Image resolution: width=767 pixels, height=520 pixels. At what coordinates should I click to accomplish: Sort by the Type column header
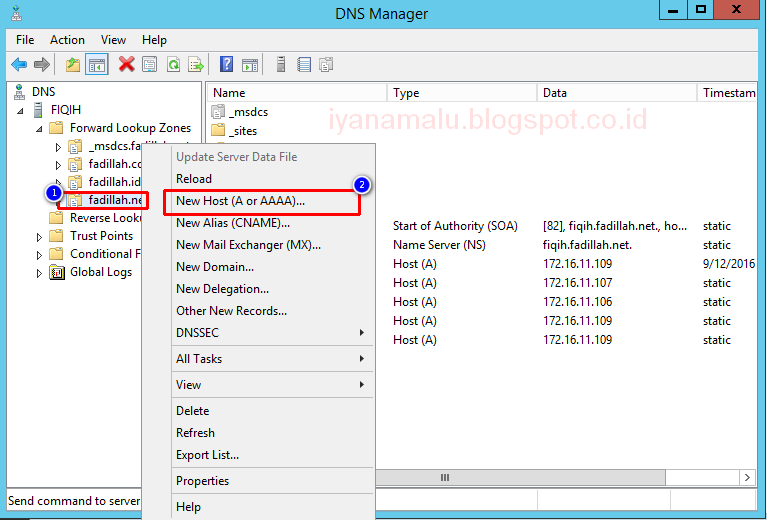coord(462,92)
